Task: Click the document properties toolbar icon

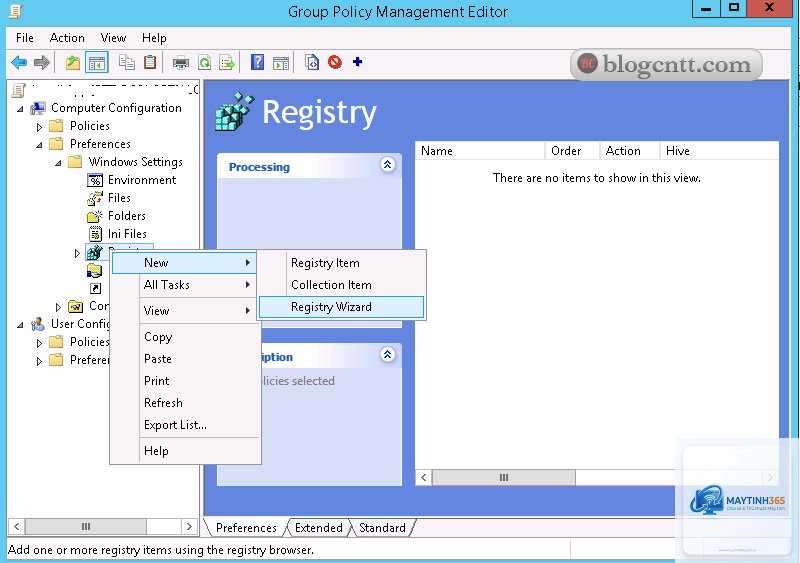Action: click(x=312, y=63)
